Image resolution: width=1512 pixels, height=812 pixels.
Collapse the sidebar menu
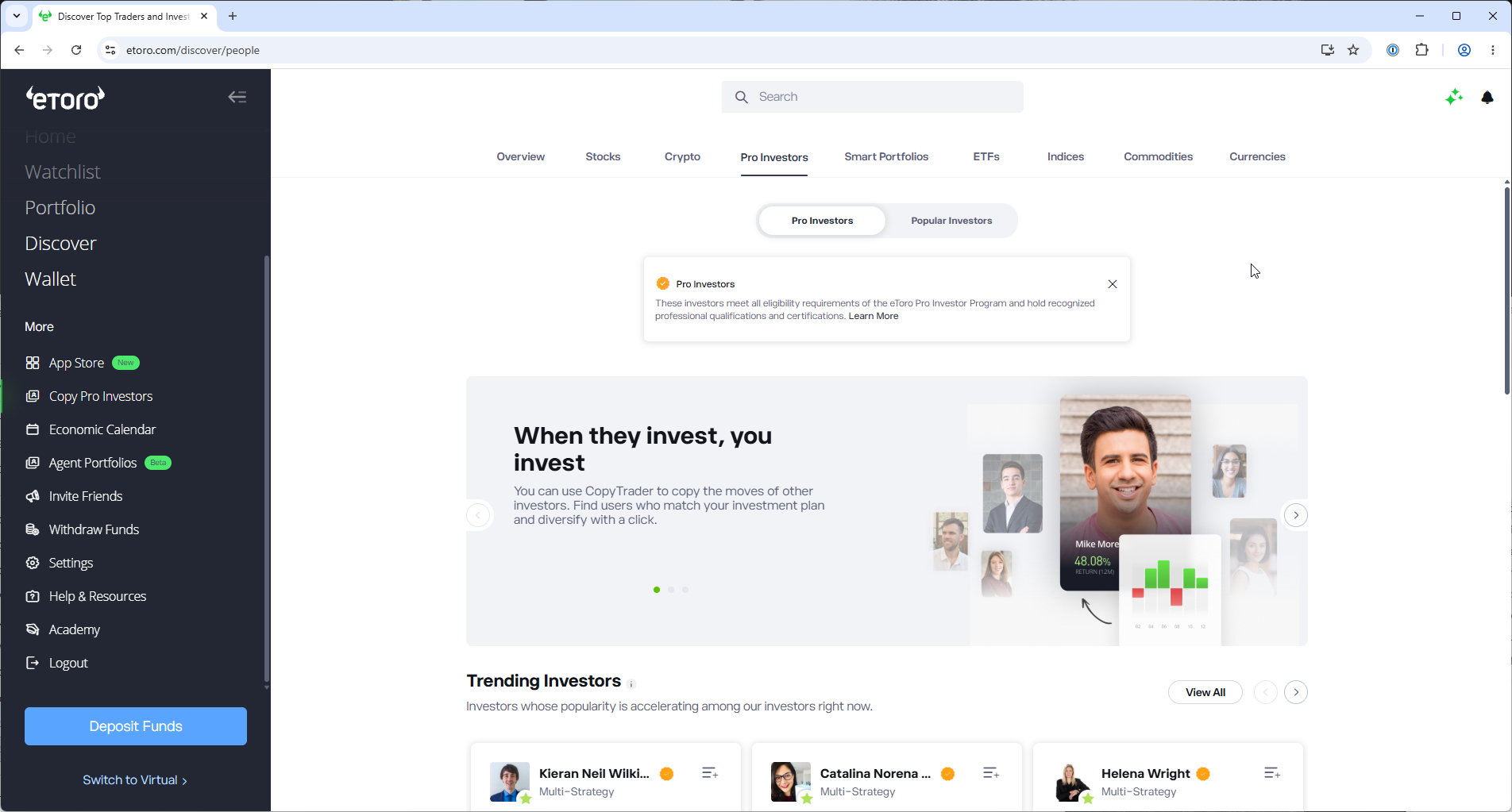(x=237, y=97)
